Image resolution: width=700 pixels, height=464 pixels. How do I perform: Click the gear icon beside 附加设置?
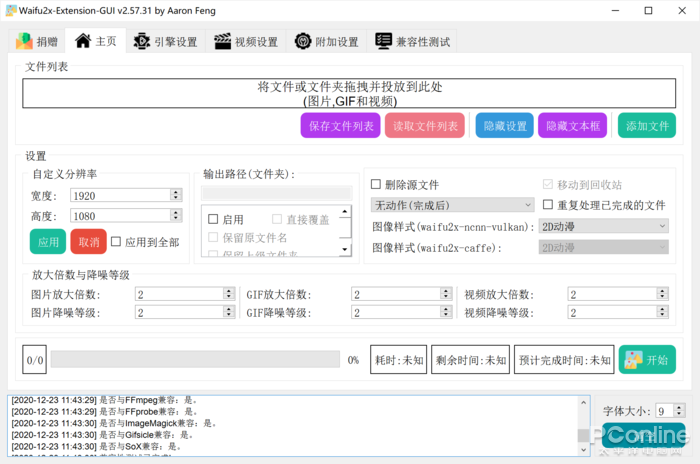click(x=303, y=41)
